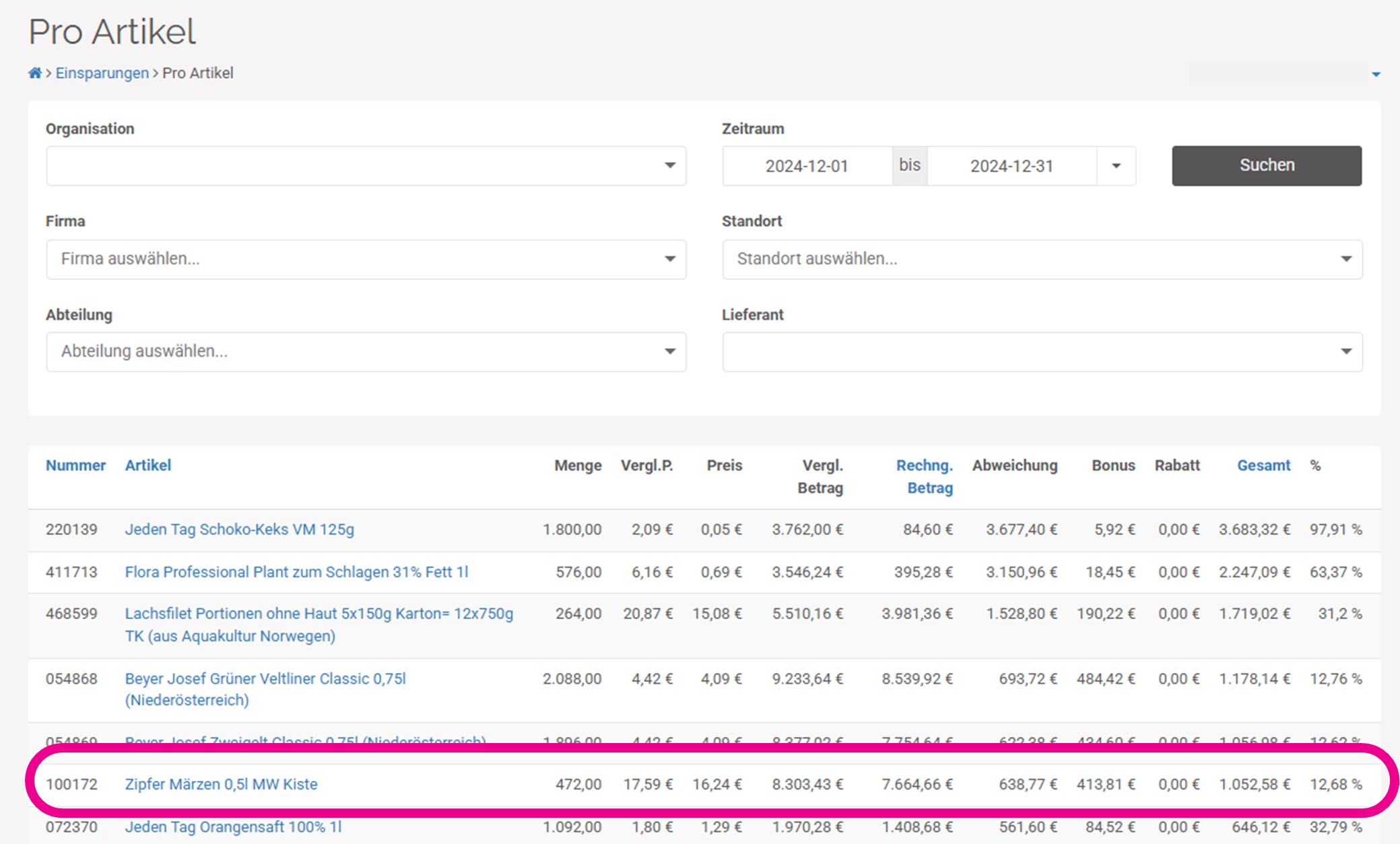Screen dimensions: 1400x844
Task: Click Preis value 16,24 €
Action: click(x=717, y=784)
